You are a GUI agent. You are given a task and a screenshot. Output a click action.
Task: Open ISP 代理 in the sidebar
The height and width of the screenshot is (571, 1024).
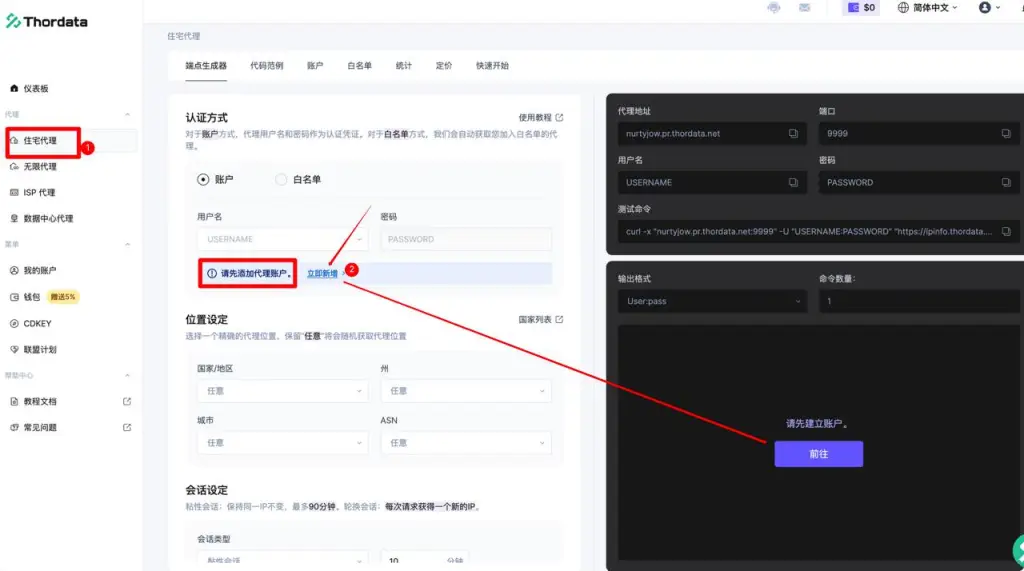pos(33,193)
